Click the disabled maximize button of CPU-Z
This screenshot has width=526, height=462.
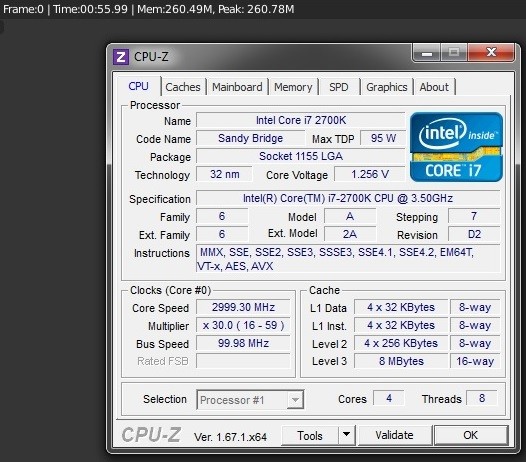pyautogui.click(x=454, y=52)
